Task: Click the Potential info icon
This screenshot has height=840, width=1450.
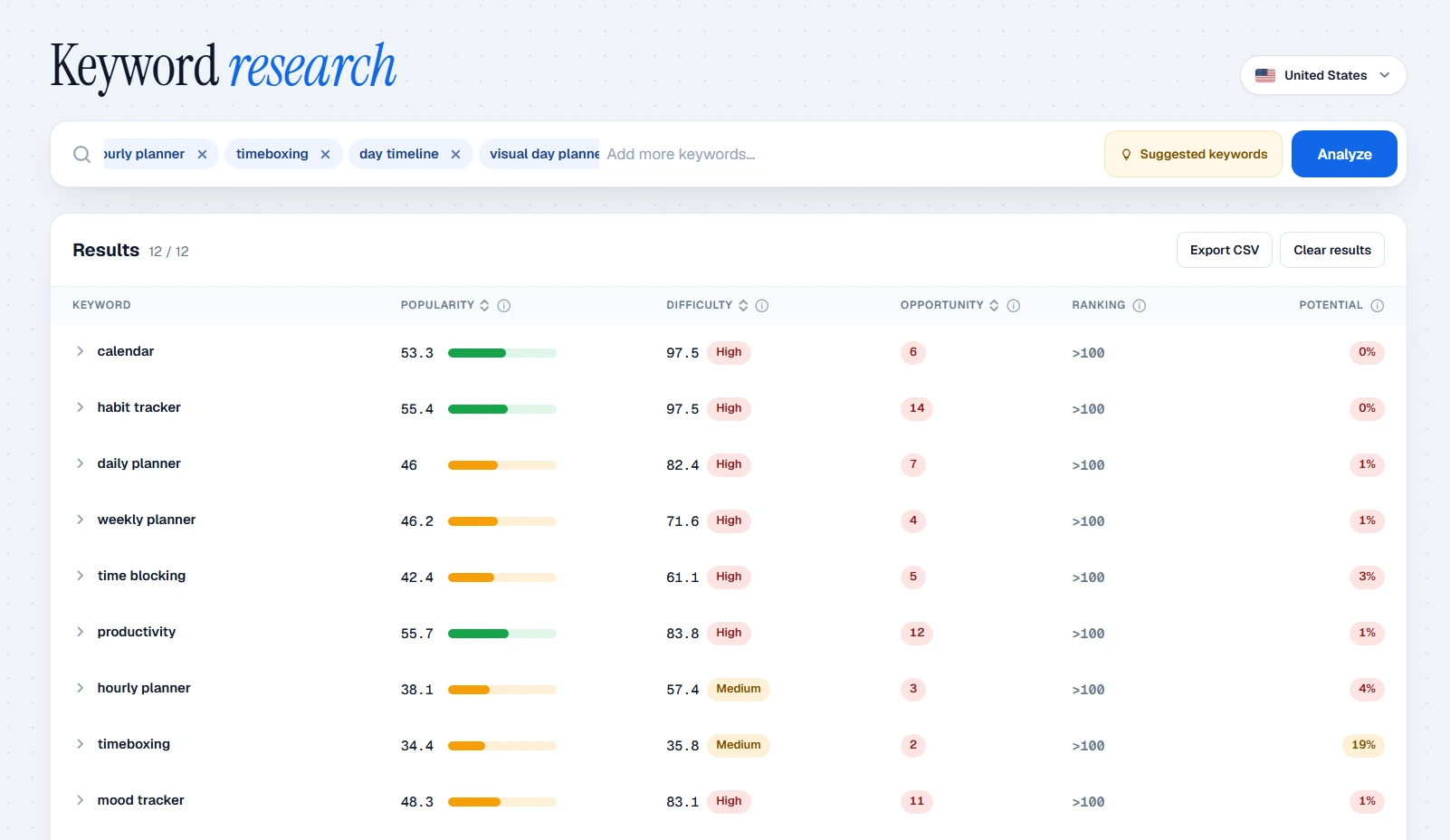Action: point(1378,306)
